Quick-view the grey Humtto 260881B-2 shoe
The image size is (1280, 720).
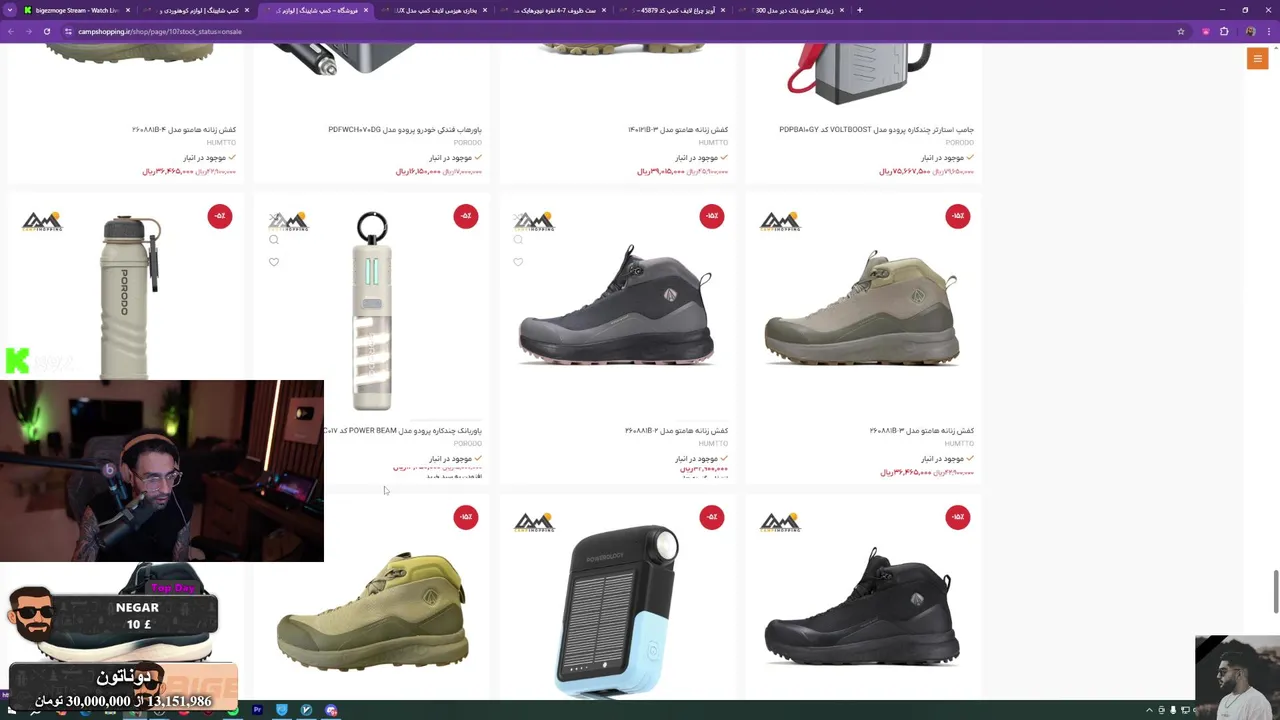(x=518, y=240)
